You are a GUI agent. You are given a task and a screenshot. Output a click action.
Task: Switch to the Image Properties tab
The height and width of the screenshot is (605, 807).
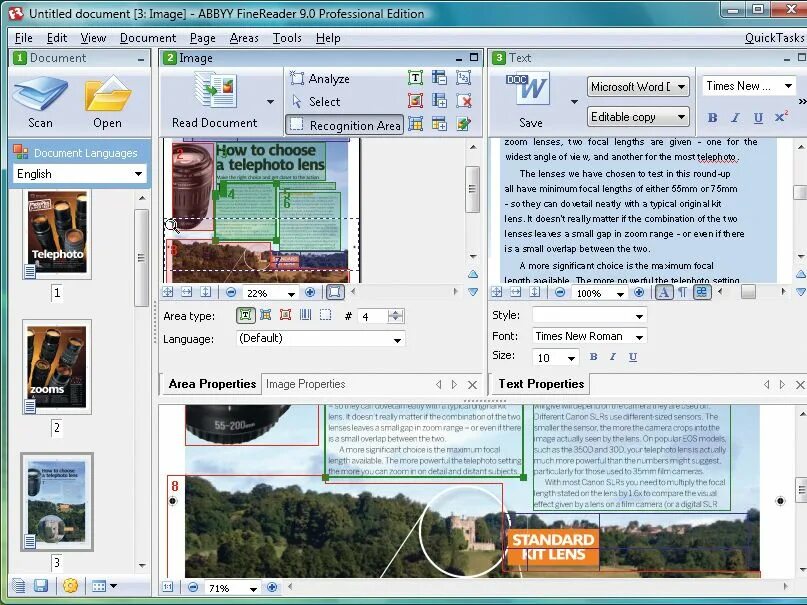(305, 384)
